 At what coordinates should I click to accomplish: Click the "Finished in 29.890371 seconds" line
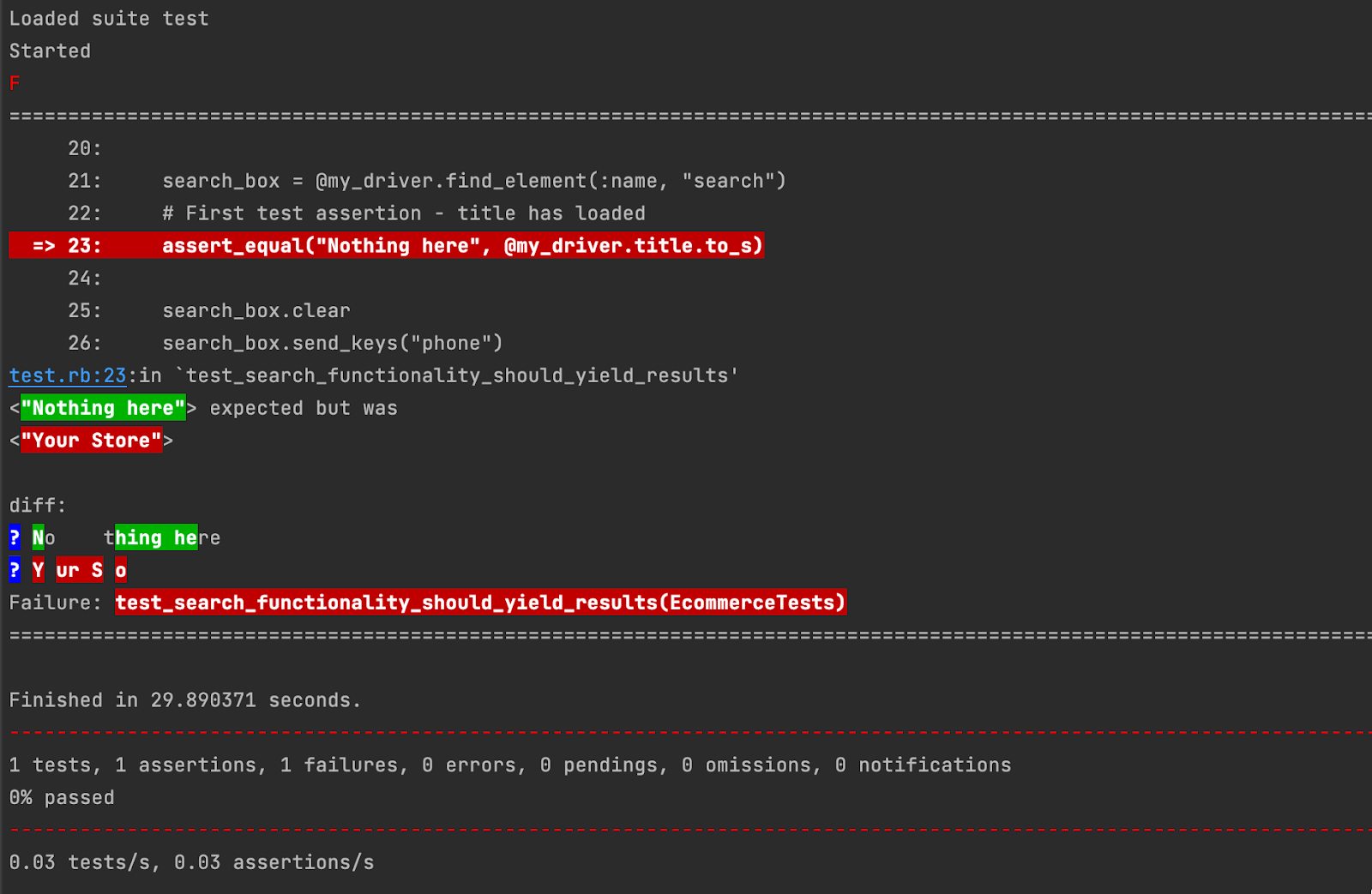tap(184, 700)
